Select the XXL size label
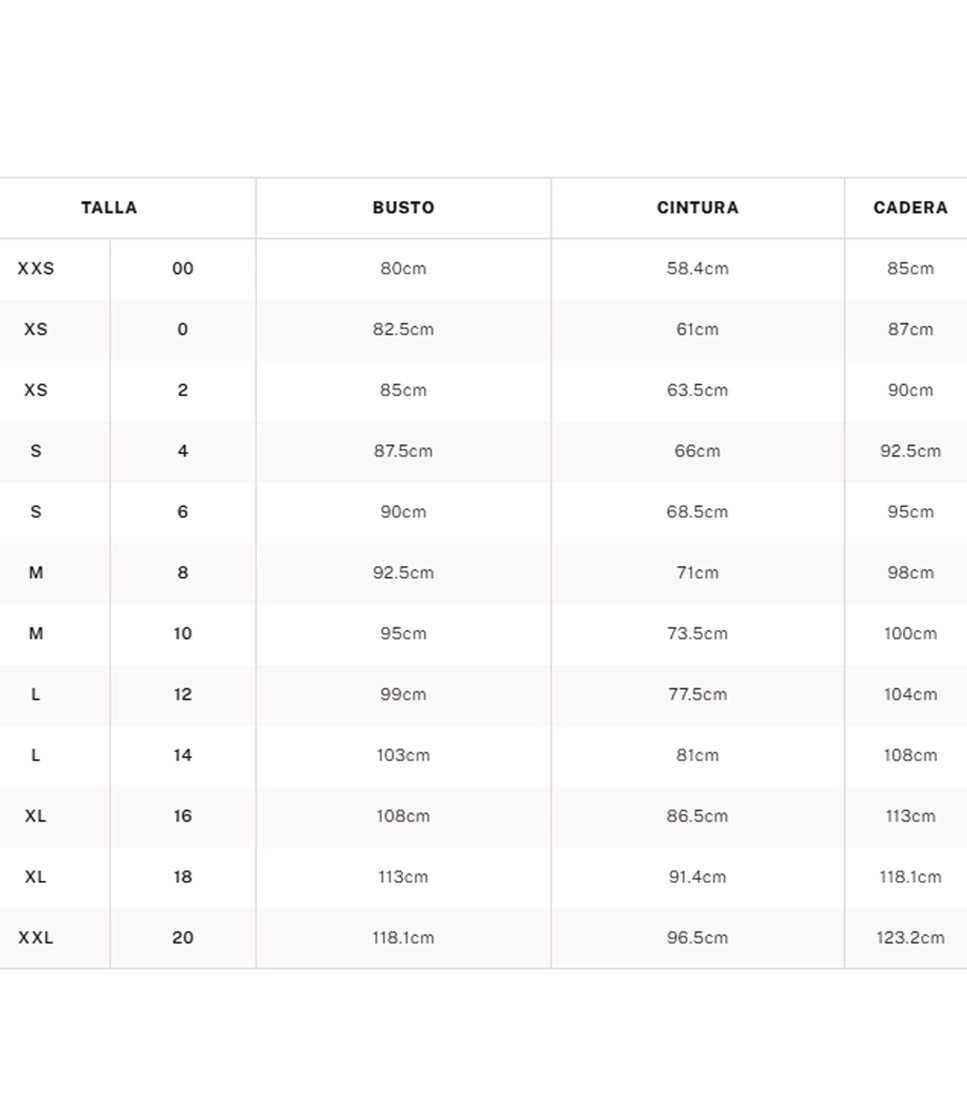967x1104 pixels. pyautogui.click(x=36, y=938)
